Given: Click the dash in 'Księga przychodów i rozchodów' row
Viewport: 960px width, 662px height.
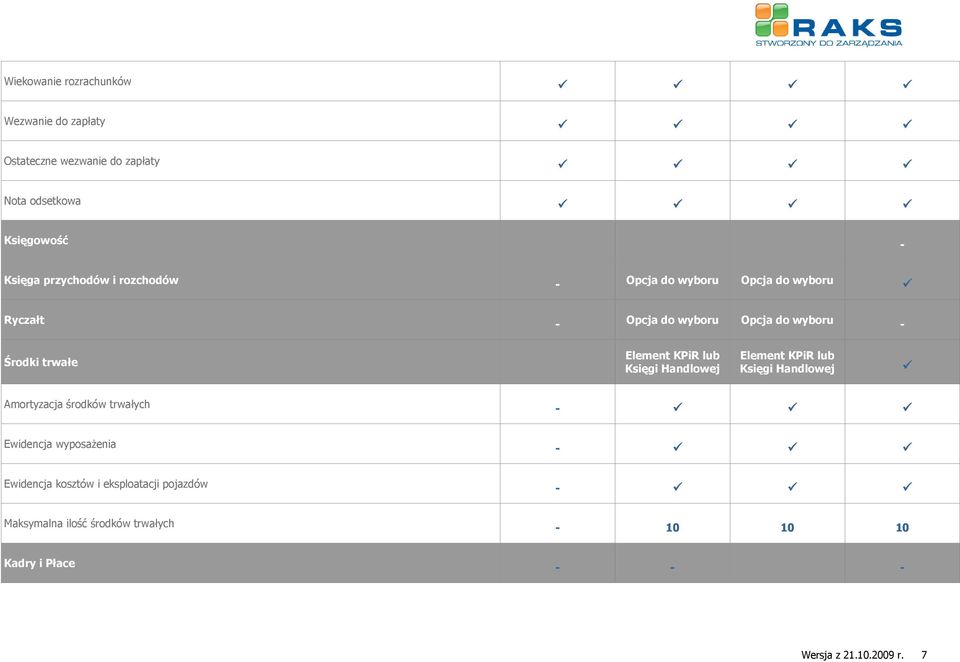Looking at the screenshot, I should tap(557, 285).
